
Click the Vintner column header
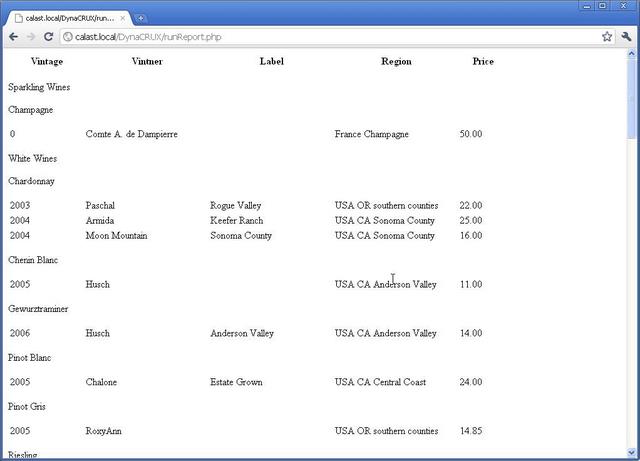147,61
